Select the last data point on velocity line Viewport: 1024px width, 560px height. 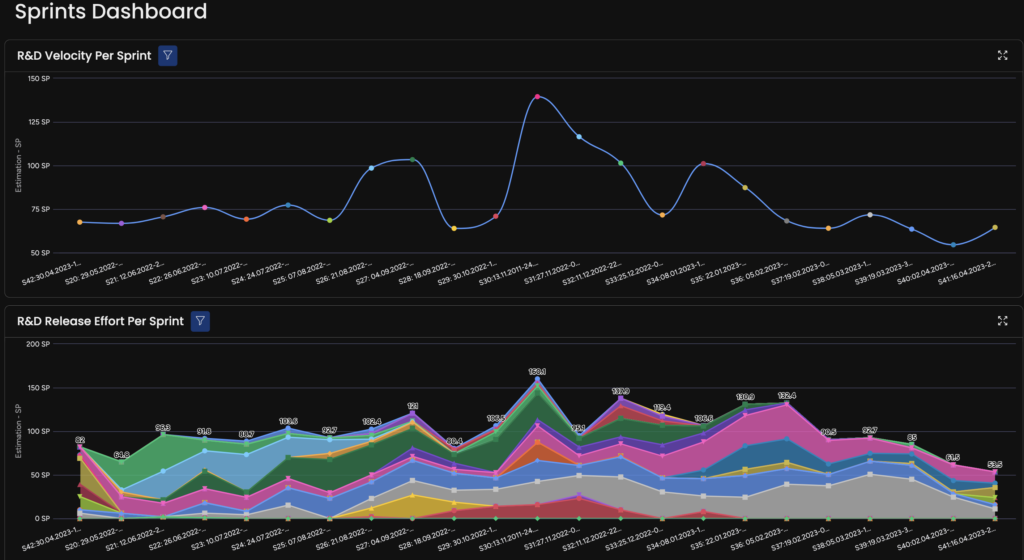(x=994, y=228)
